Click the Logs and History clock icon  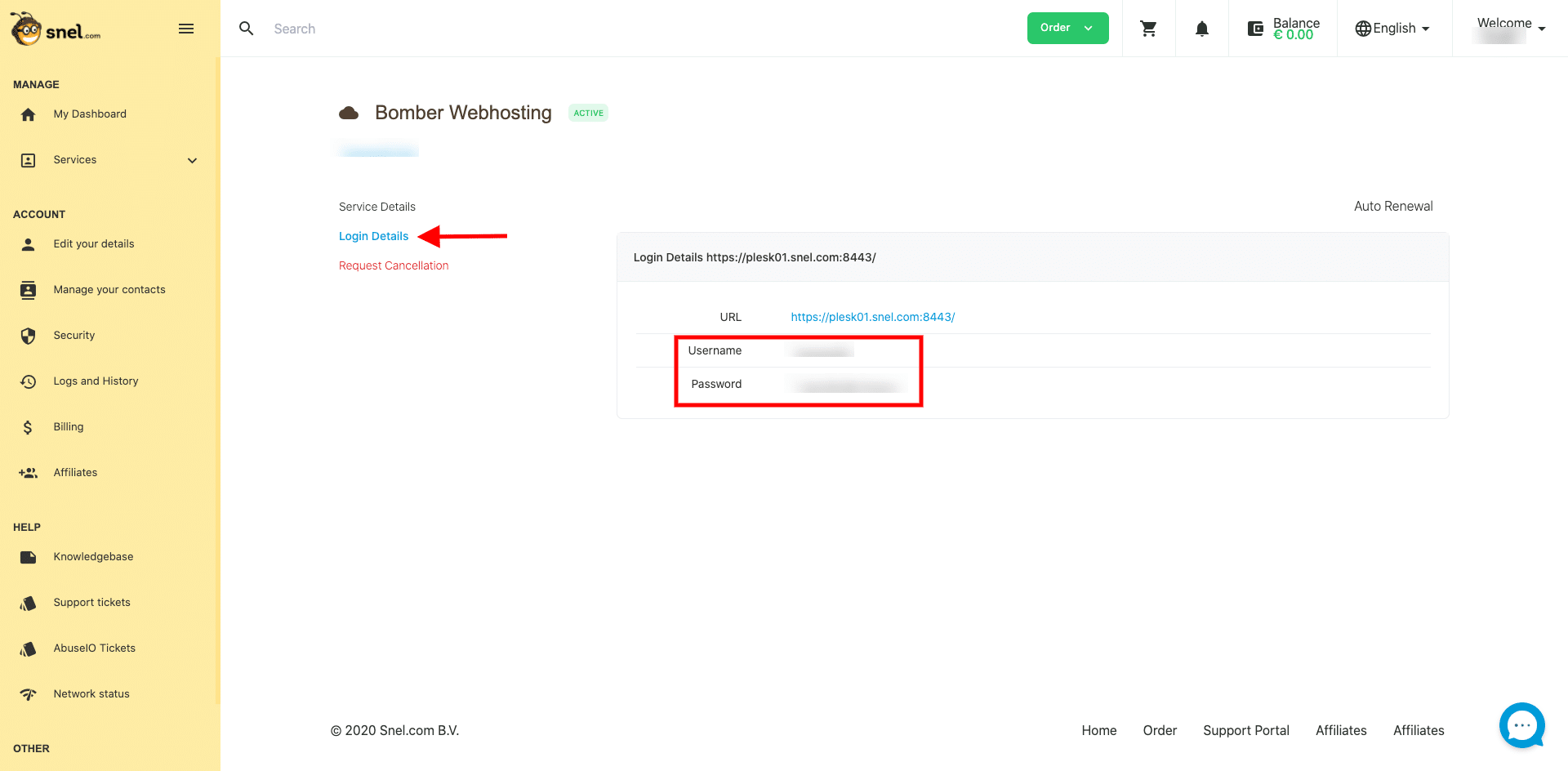[x=28, y=381]
